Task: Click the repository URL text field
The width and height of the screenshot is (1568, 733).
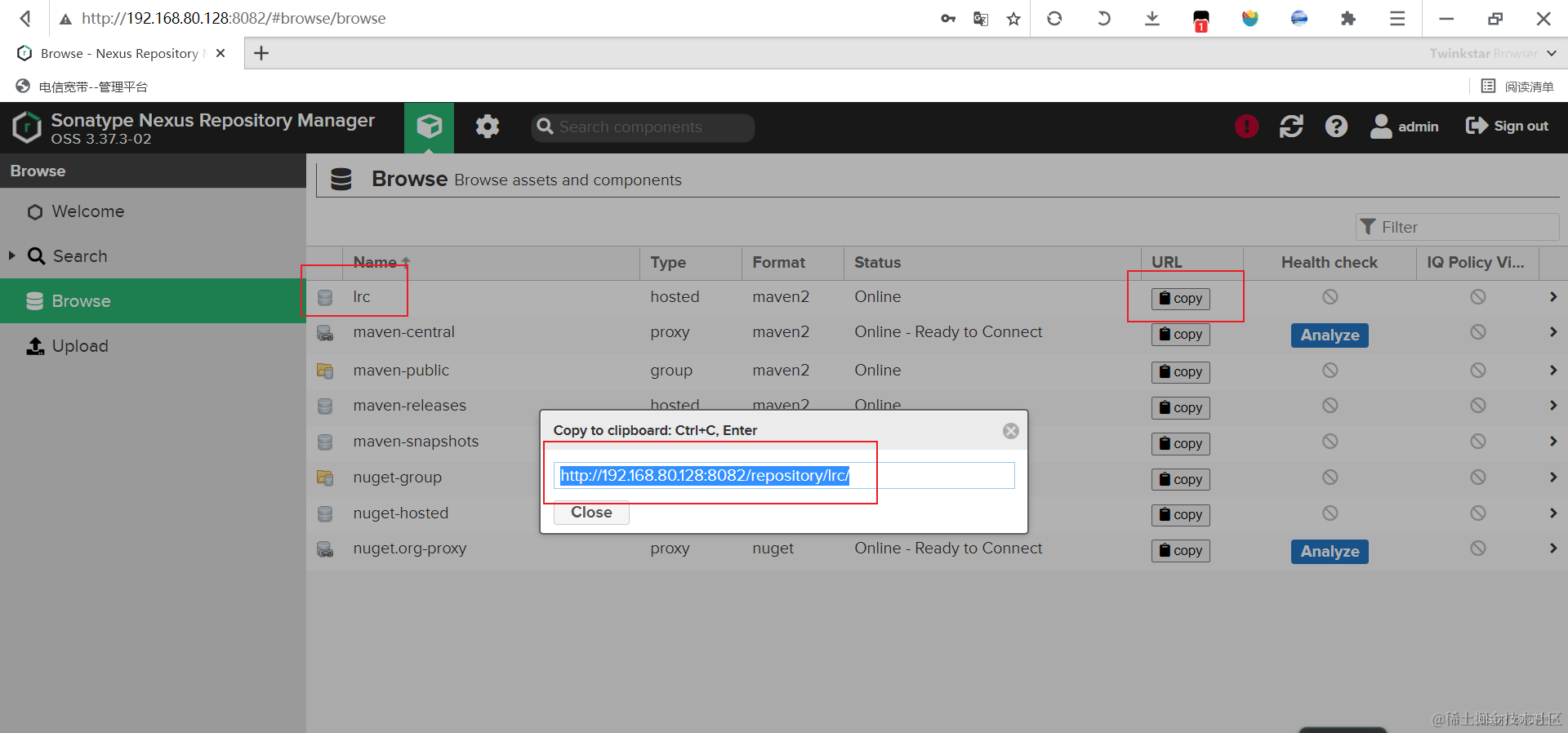Action: pos(784,476)
